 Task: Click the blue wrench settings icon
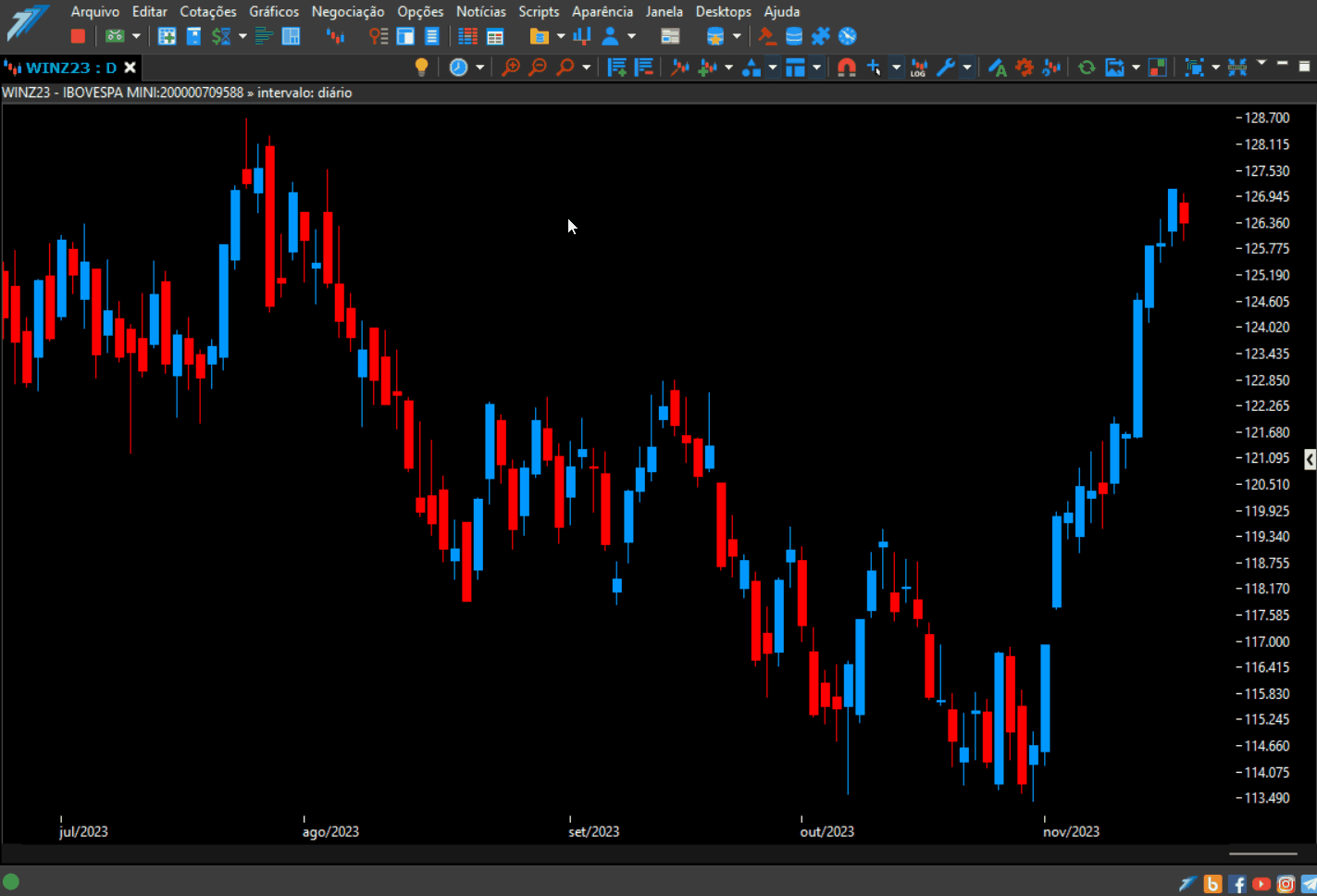[x=945, y=67]
